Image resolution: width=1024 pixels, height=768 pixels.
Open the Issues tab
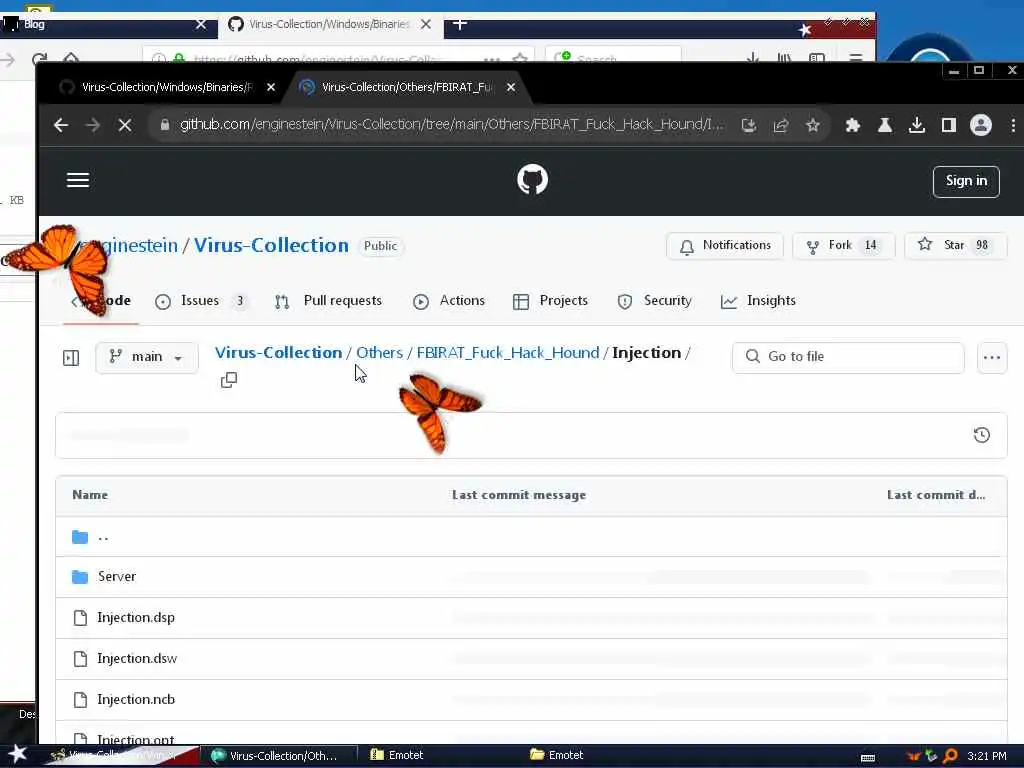201,301
